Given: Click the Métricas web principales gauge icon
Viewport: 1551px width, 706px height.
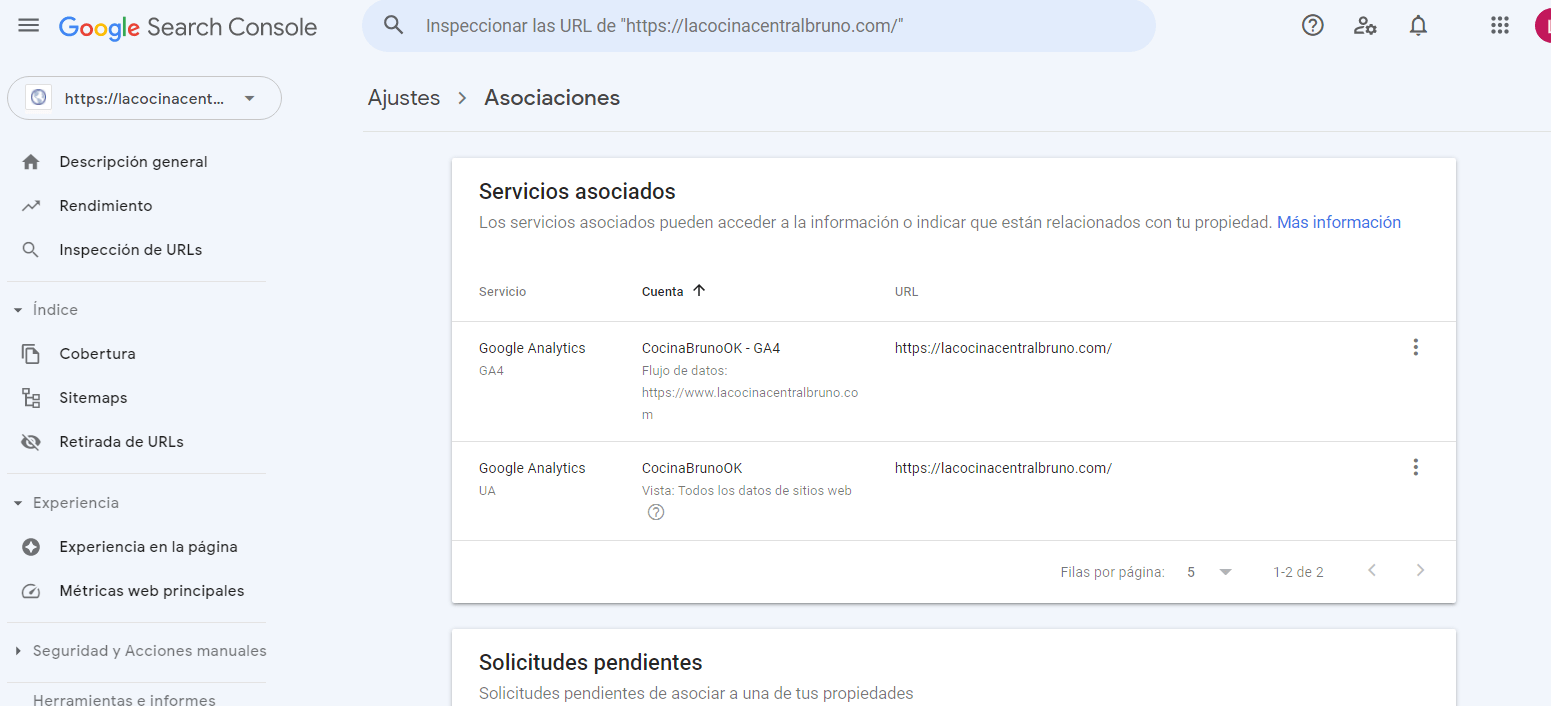Looking at the screenshot, I should pos(31,591).
